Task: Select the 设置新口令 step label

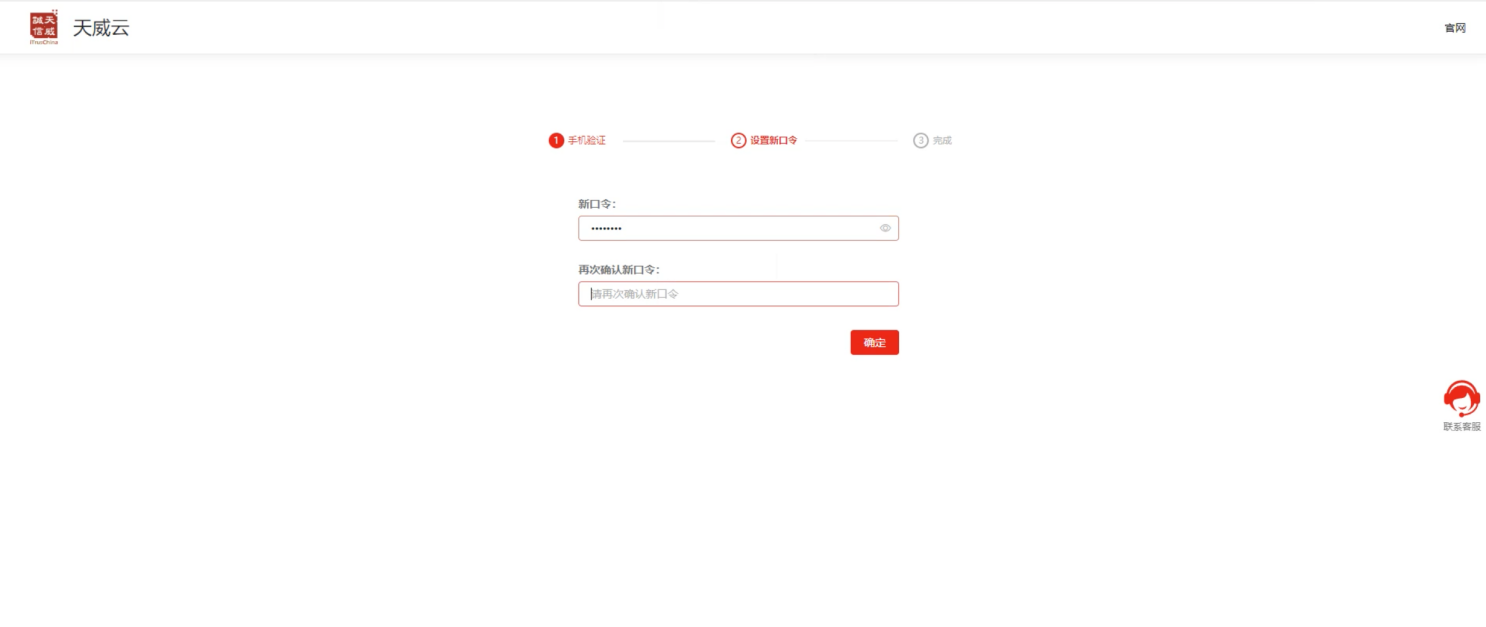Action: tap(774, 141)
